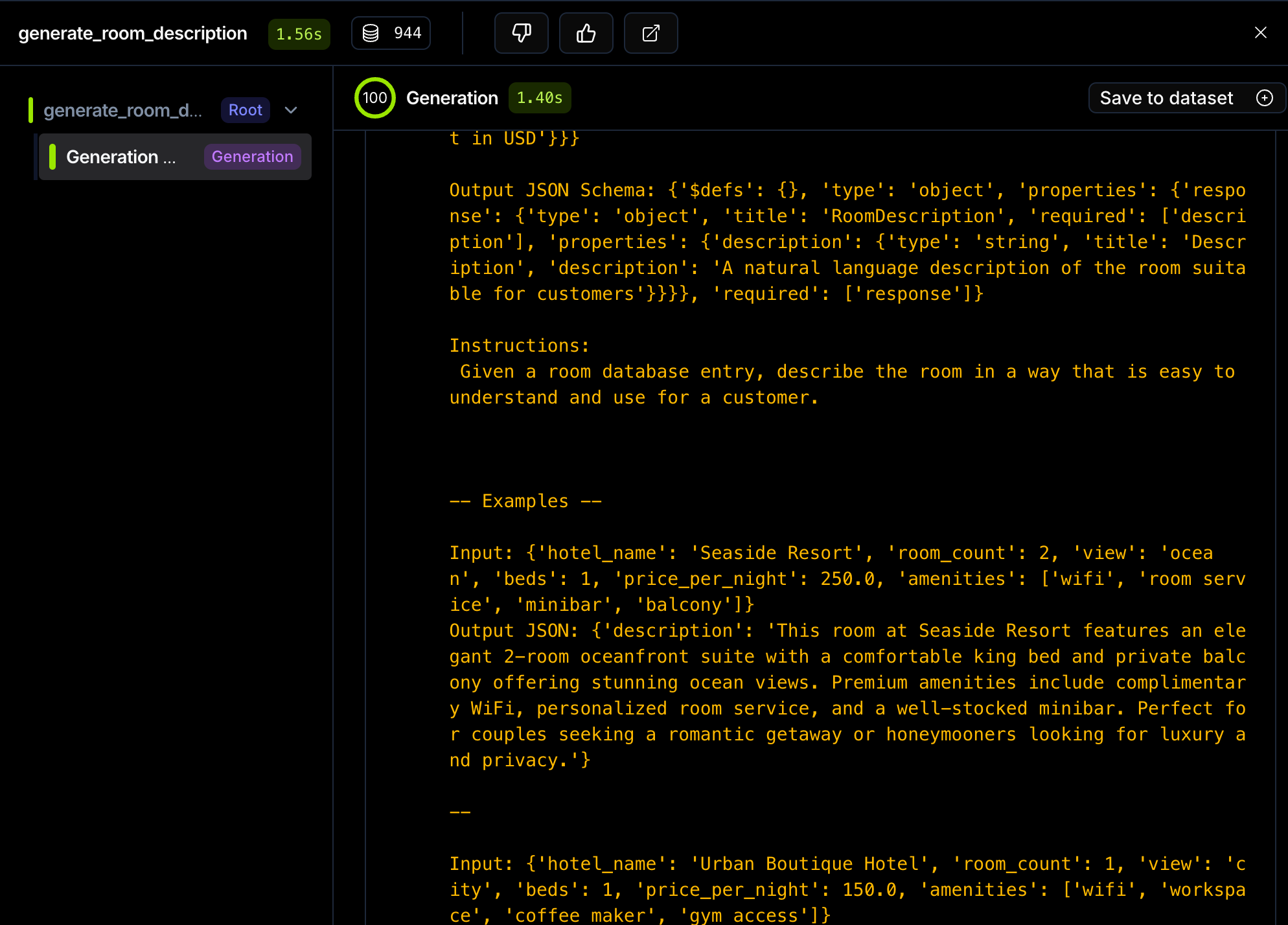Collapse the generate_room_d... root node chevron

[x=291, y=110]
